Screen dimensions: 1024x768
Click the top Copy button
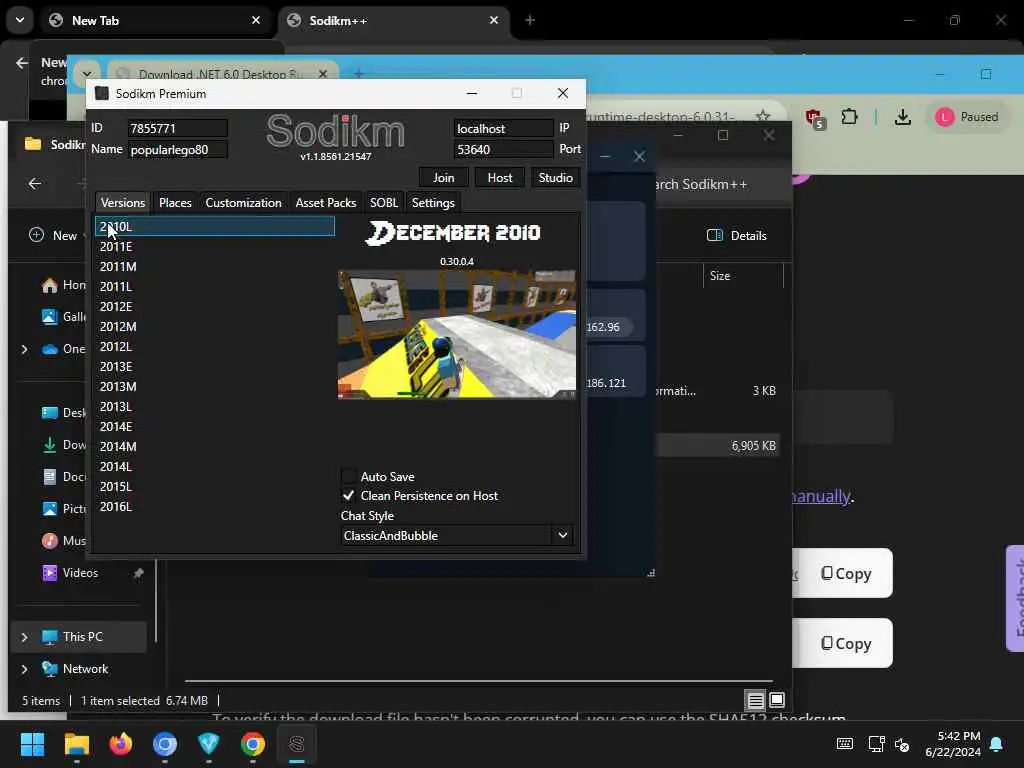(845, 573)
